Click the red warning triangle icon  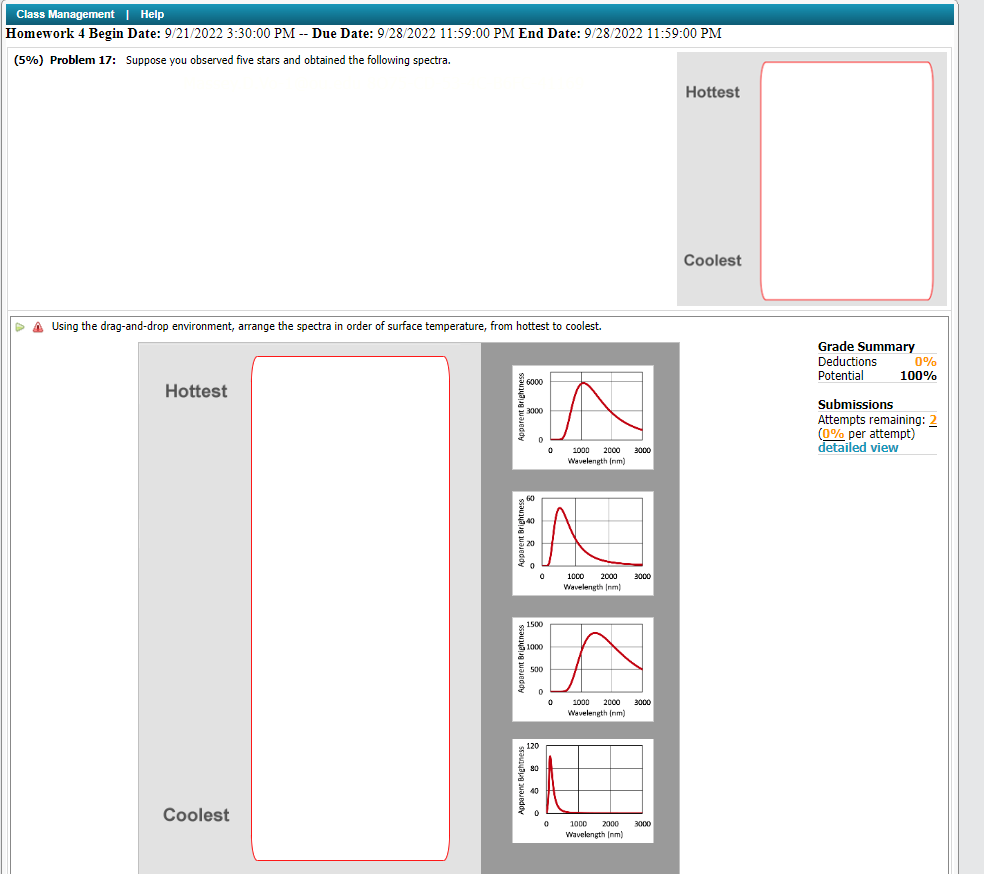(38, 326)
